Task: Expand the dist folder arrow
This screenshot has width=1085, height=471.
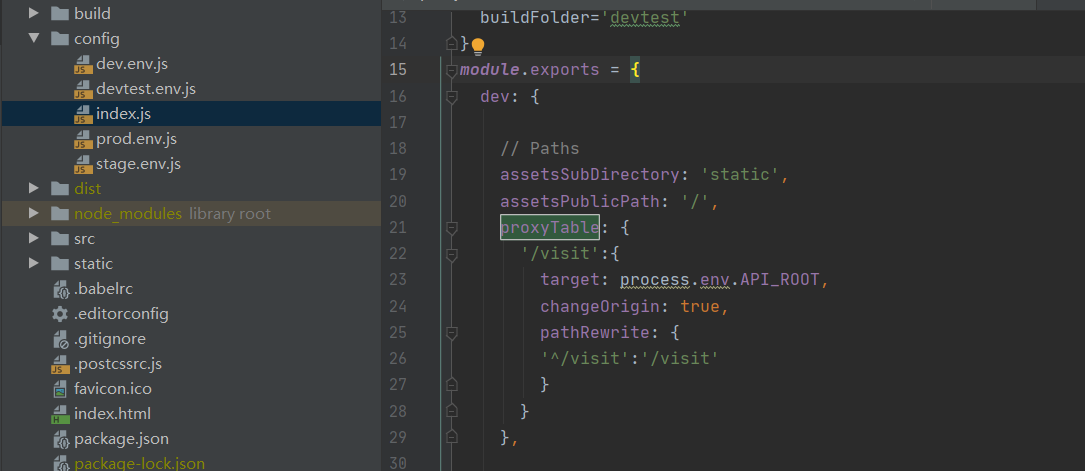Action: click(34, 188)
